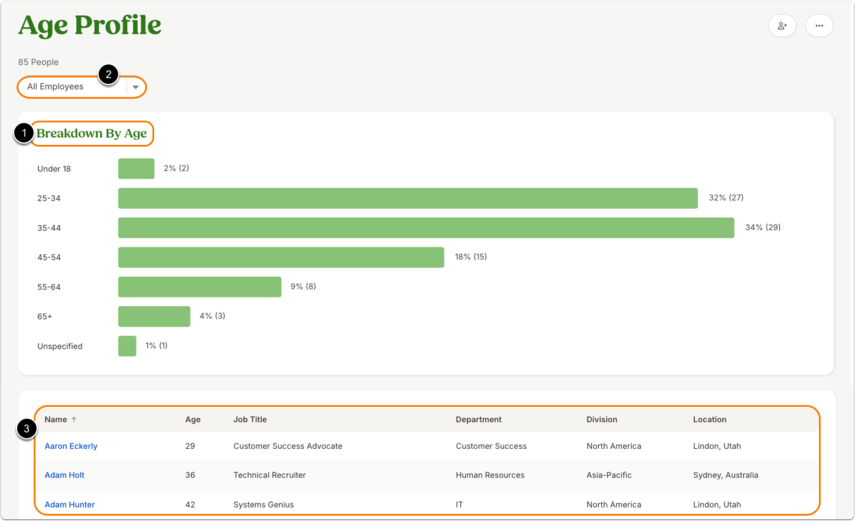Click the numbered callout marker 2
Viewport: 855px width, 521px height.
coord(109,74)
